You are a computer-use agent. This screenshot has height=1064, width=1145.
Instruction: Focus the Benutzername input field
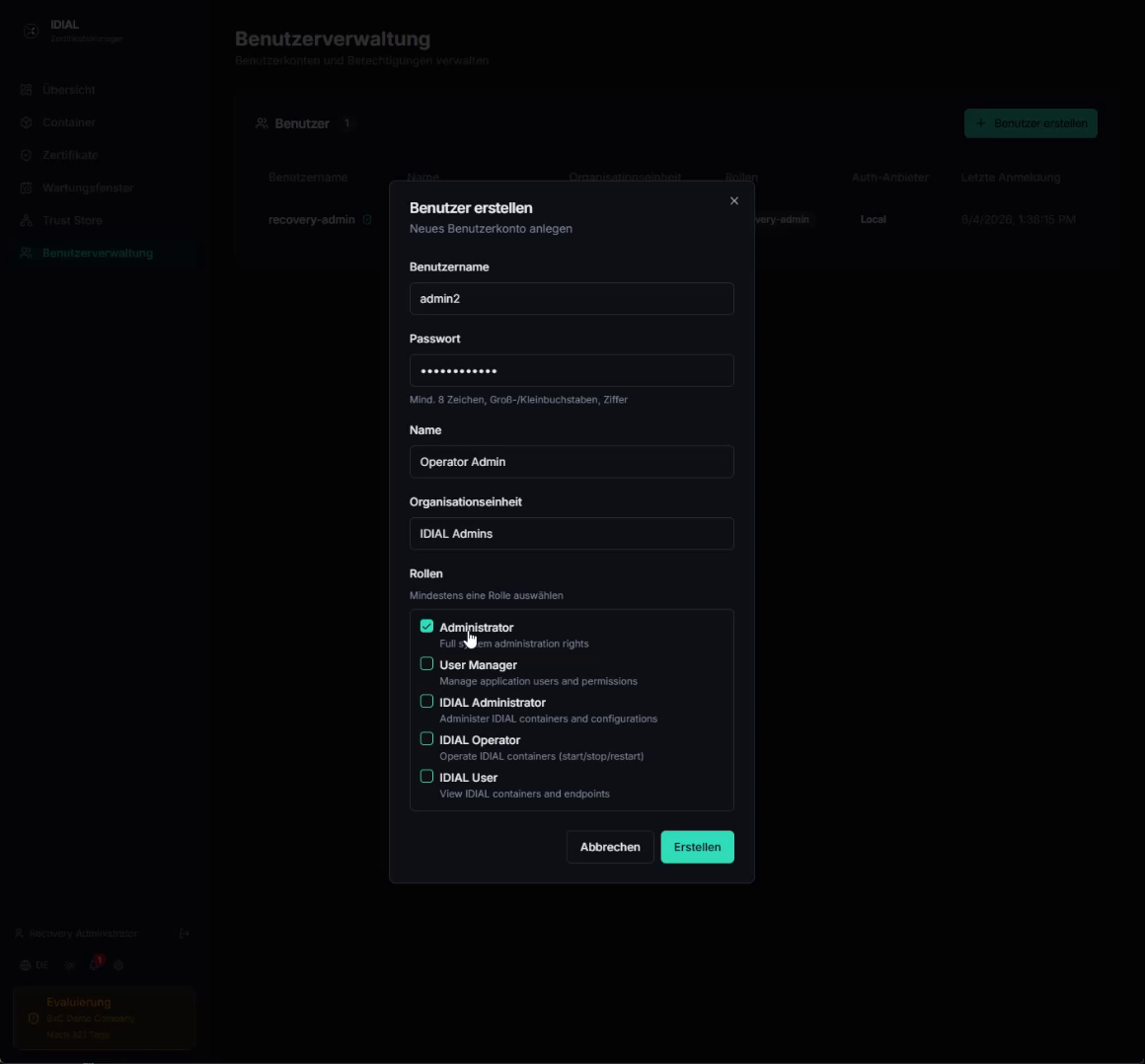(572, 299)
